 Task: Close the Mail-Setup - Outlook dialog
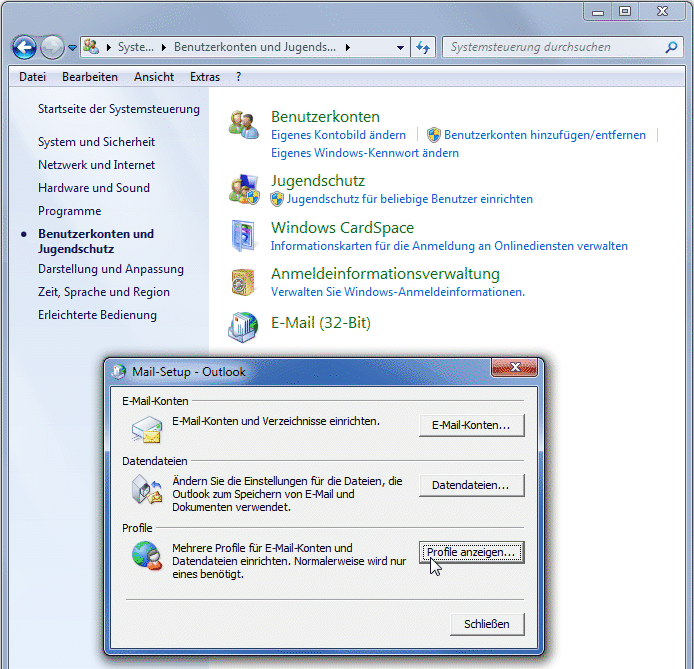(515, 367)
